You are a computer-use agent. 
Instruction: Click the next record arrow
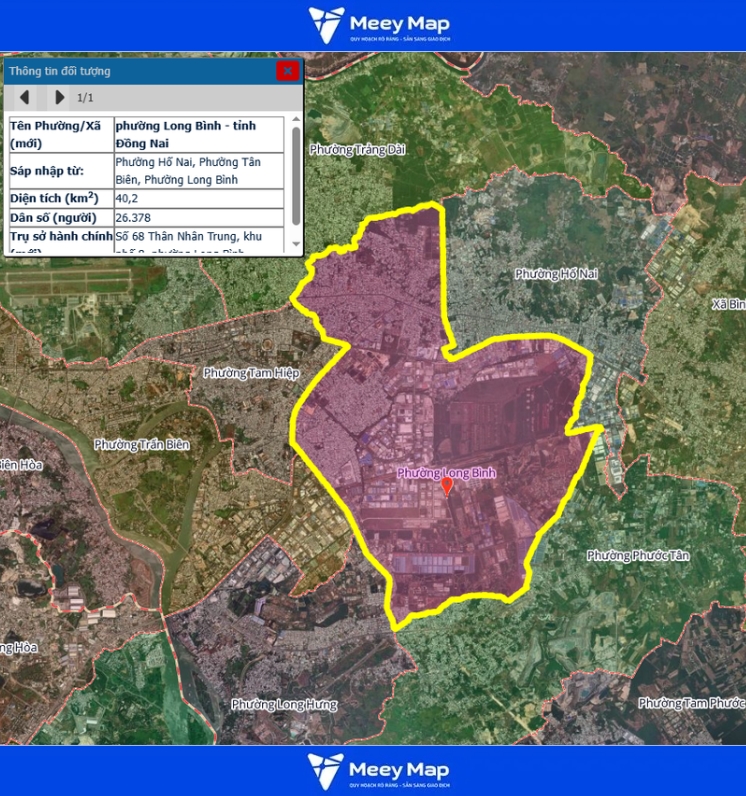(59, 98)
